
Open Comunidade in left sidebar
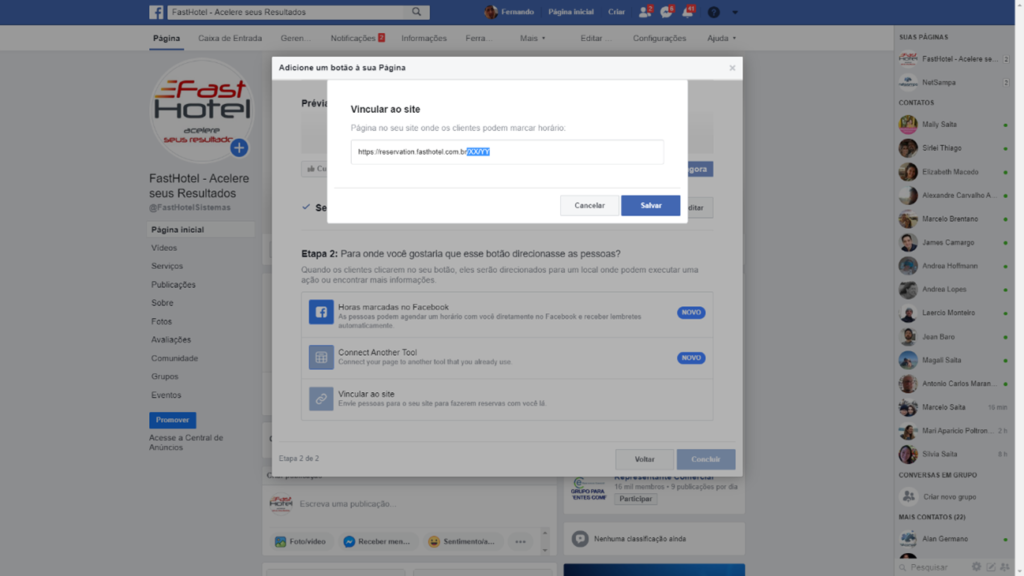click(174, 358)
